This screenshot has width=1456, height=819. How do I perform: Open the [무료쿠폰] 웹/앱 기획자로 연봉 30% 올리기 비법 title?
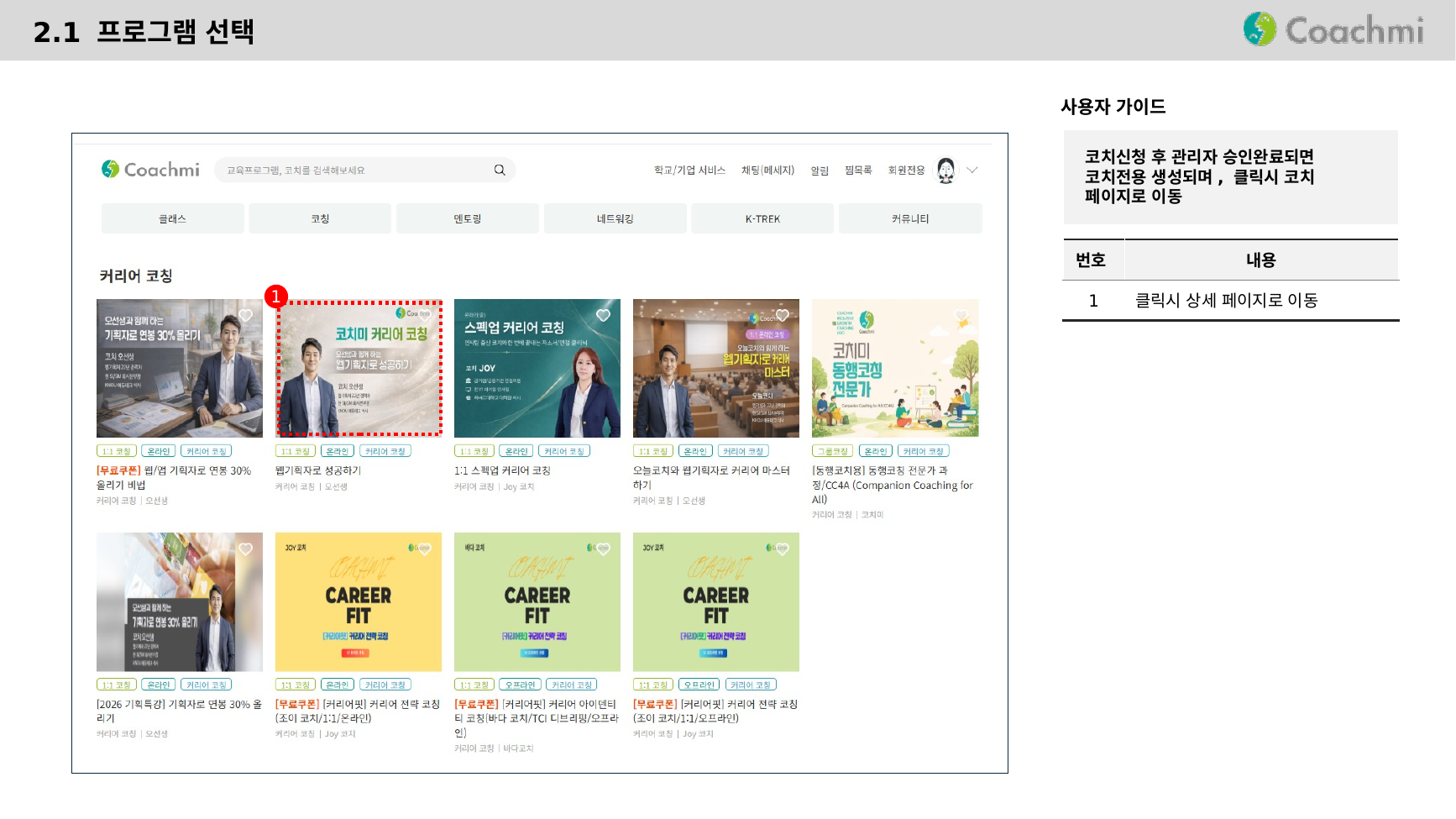tap(174, 478)
